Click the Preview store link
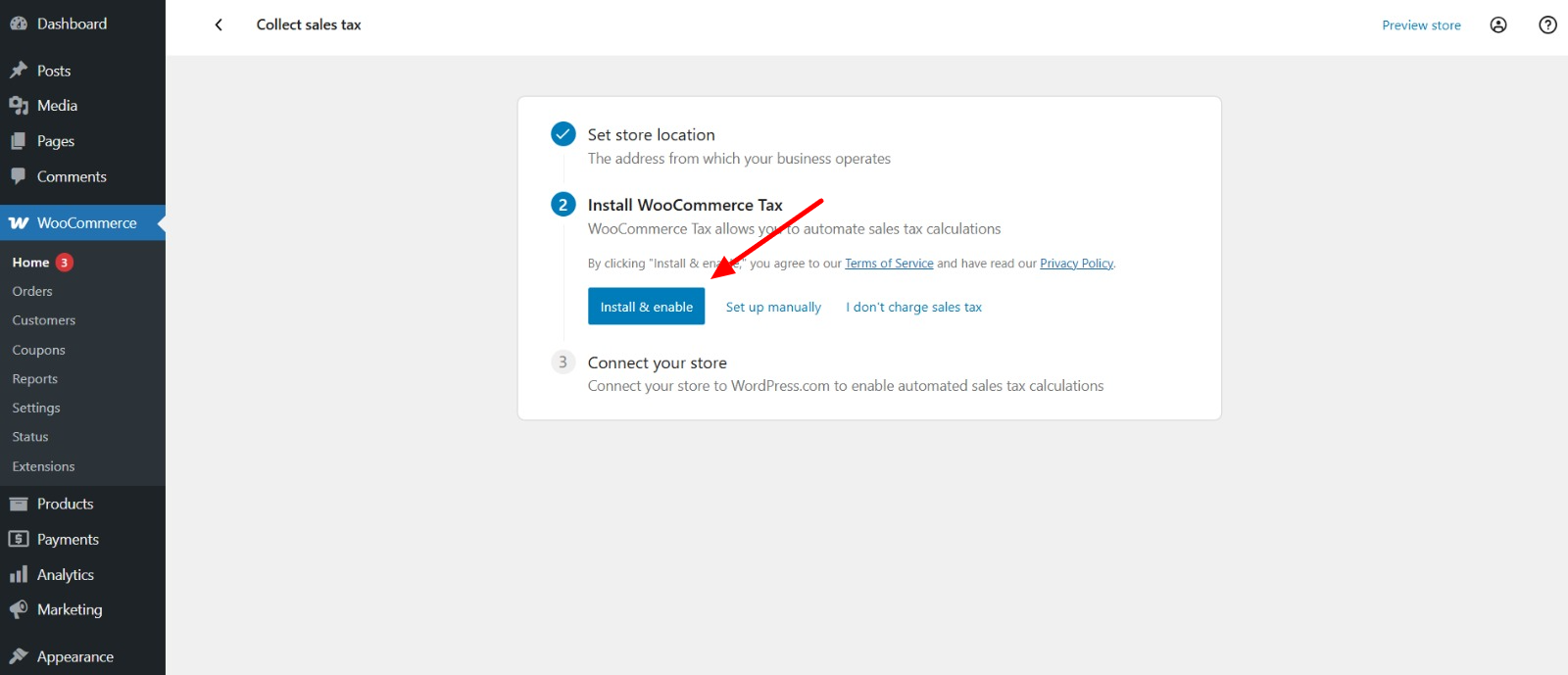1568x675 pixels. (1421, 25)
